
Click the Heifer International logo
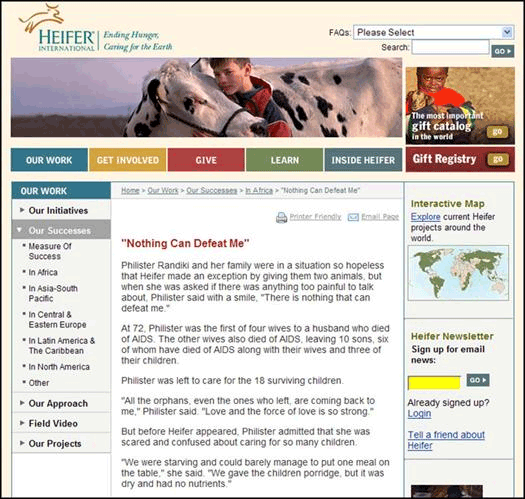coord(96,29)
